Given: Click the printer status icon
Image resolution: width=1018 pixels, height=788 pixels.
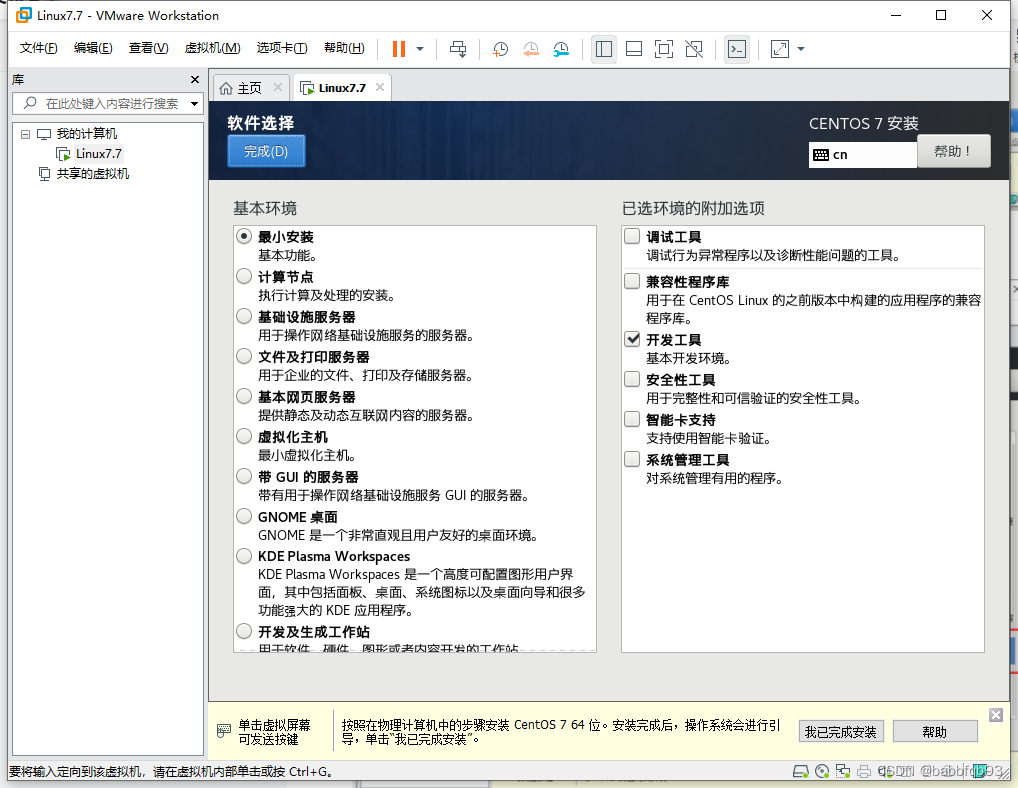Looking at the screenshot, I should pos(863,771).
